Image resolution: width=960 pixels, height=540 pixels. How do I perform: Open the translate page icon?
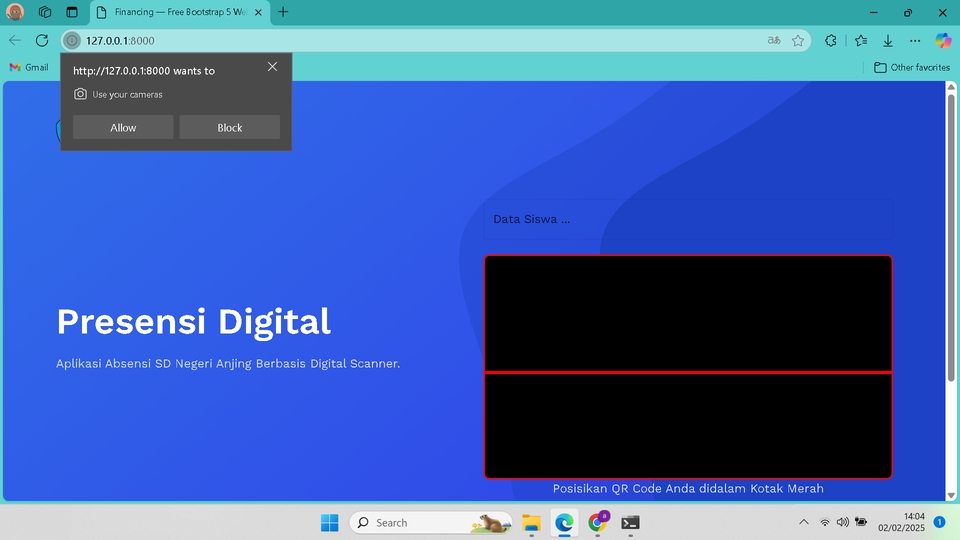[x=774, y=40]
